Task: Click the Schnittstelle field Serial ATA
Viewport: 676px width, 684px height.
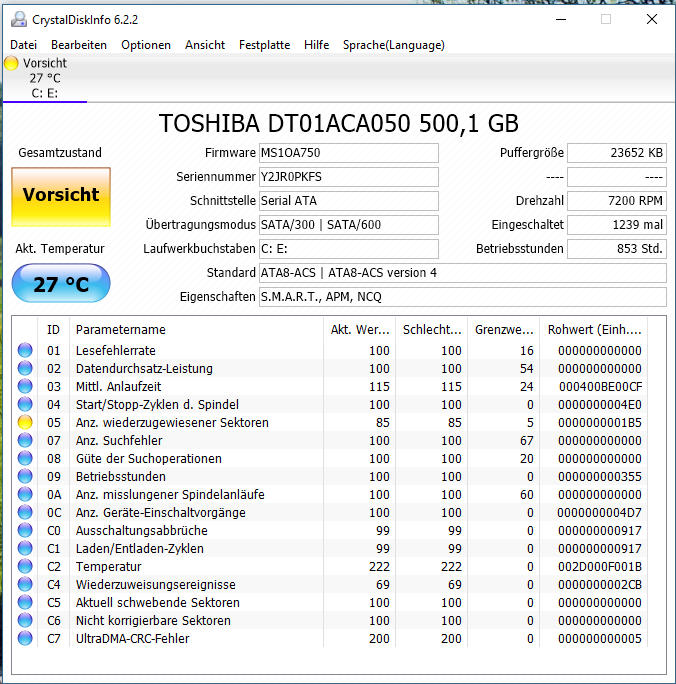Action: (349, 201)
